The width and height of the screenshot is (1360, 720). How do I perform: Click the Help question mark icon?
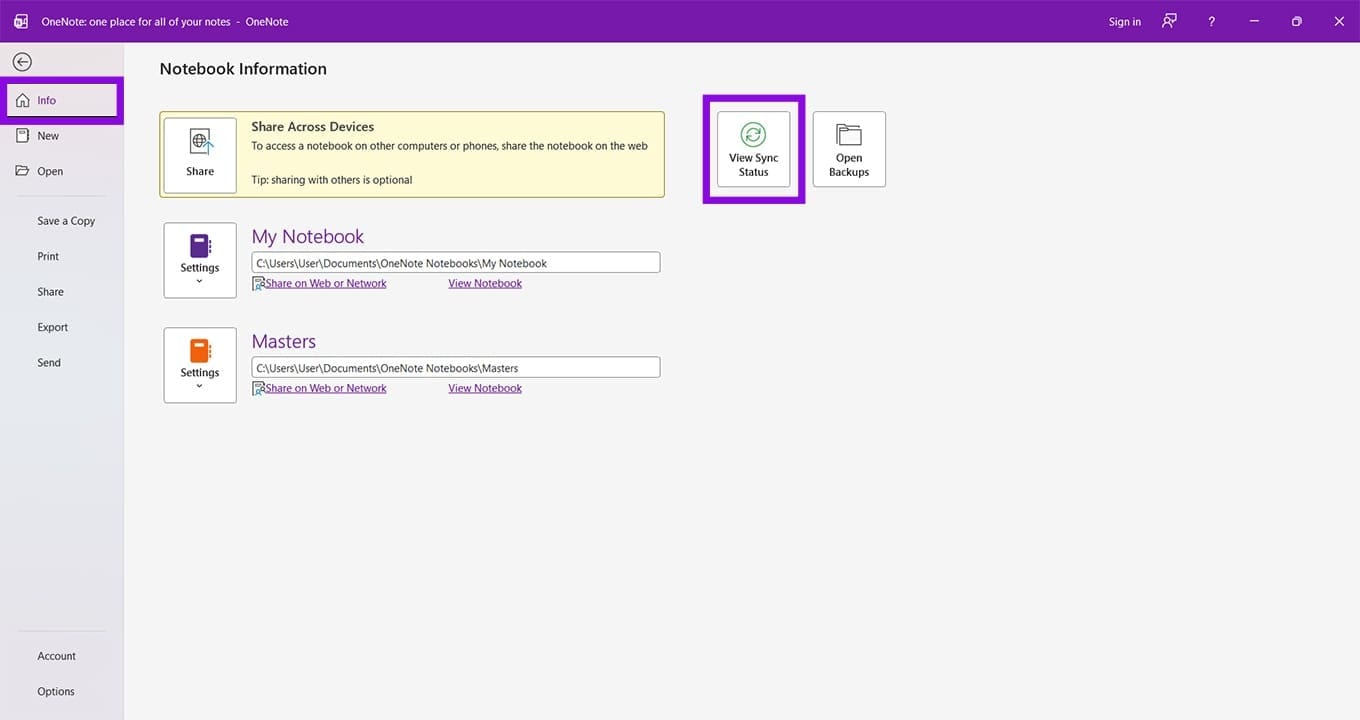click(1212, 21)
